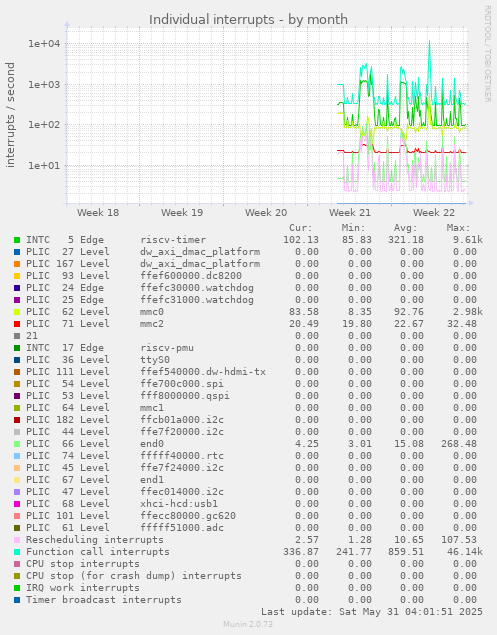The height and width of the screenshot is (635, 497).
Task: Click the graph title Individual interrupts - by month
Action: point(248,19)
